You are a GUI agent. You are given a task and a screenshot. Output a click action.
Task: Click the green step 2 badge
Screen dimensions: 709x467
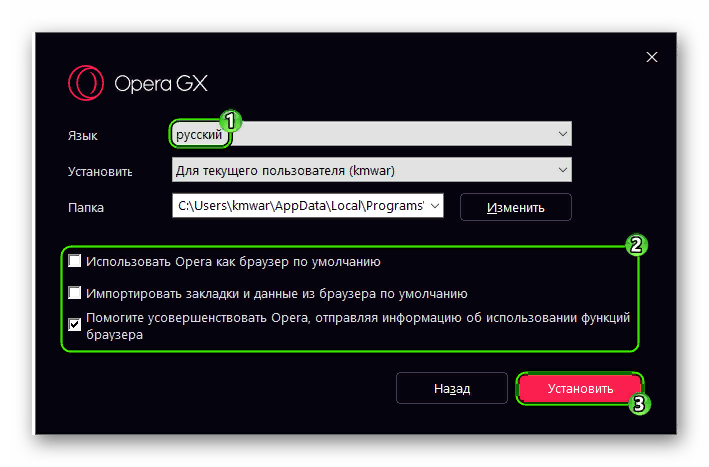pyautogui.click(x=636, y=245)
